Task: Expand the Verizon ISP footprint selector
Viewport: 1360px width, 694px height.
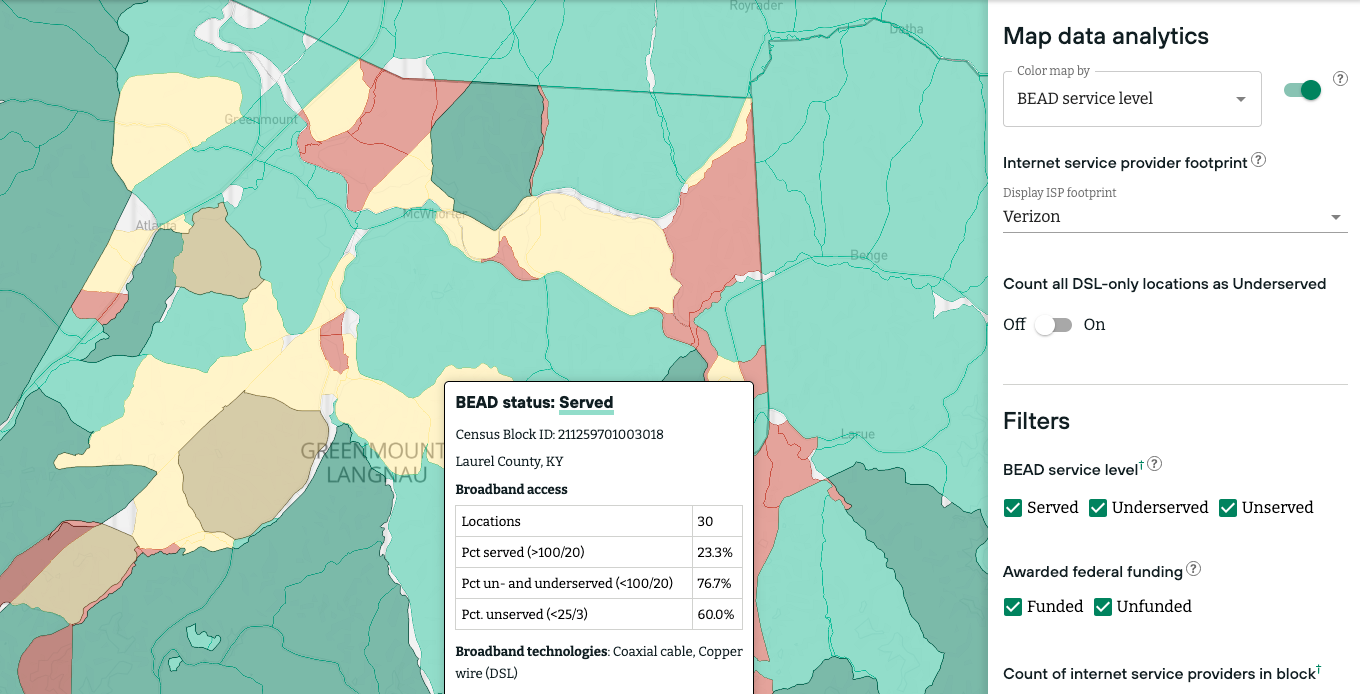Action: [1174, 217]
